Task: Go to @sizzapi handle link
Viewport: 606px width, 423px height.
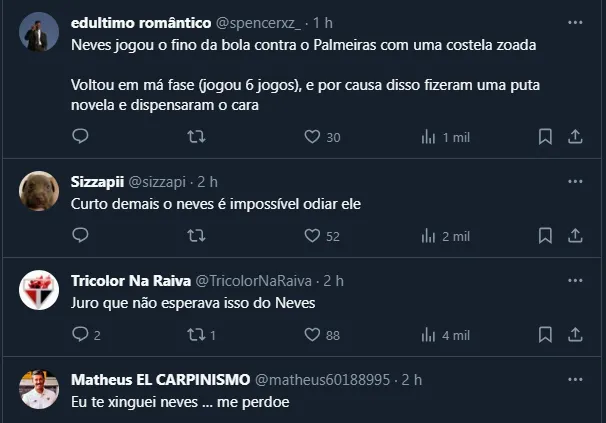Action: pos(159,181)
